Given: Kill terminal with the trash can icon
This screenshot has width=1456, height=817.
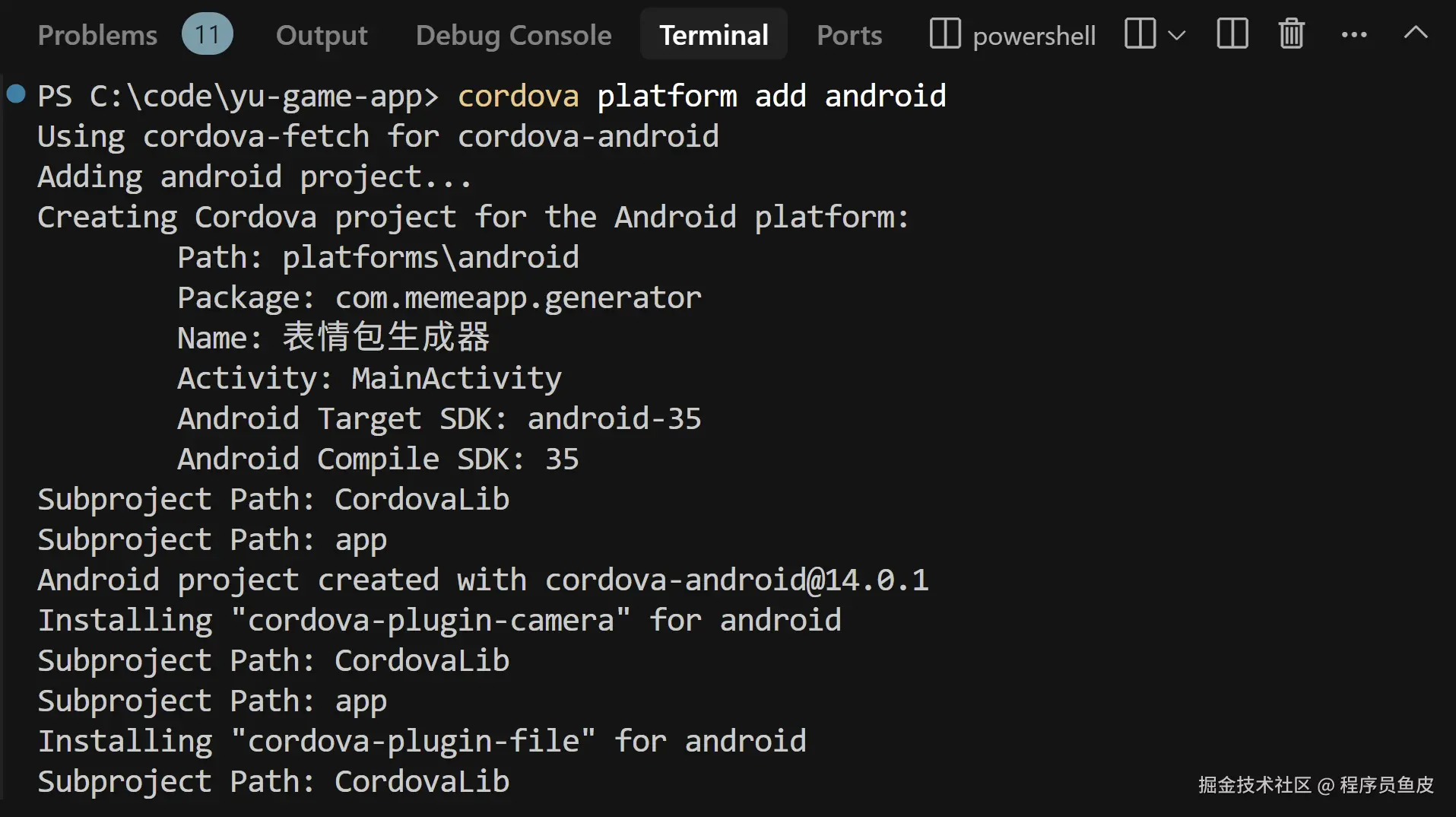Looking at the screenshot, I should point(1291,34).
